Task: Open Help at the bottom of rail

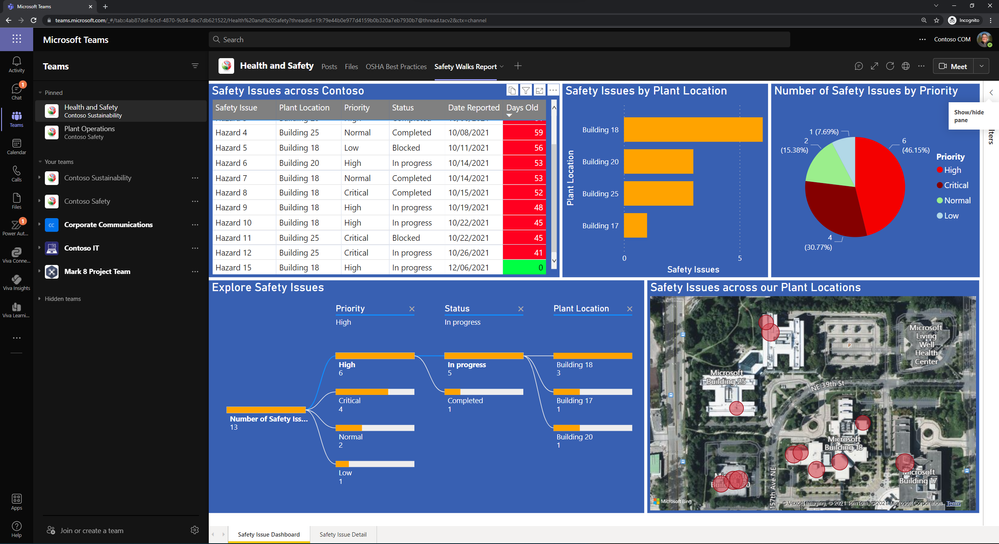Action: point(17,529)
